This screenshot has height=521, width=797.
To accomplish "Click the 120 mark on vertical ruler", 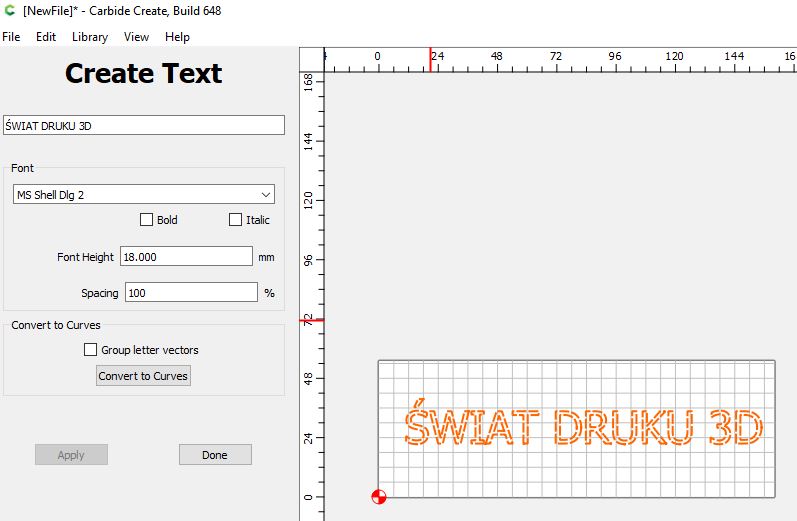I will coord(308,201).
